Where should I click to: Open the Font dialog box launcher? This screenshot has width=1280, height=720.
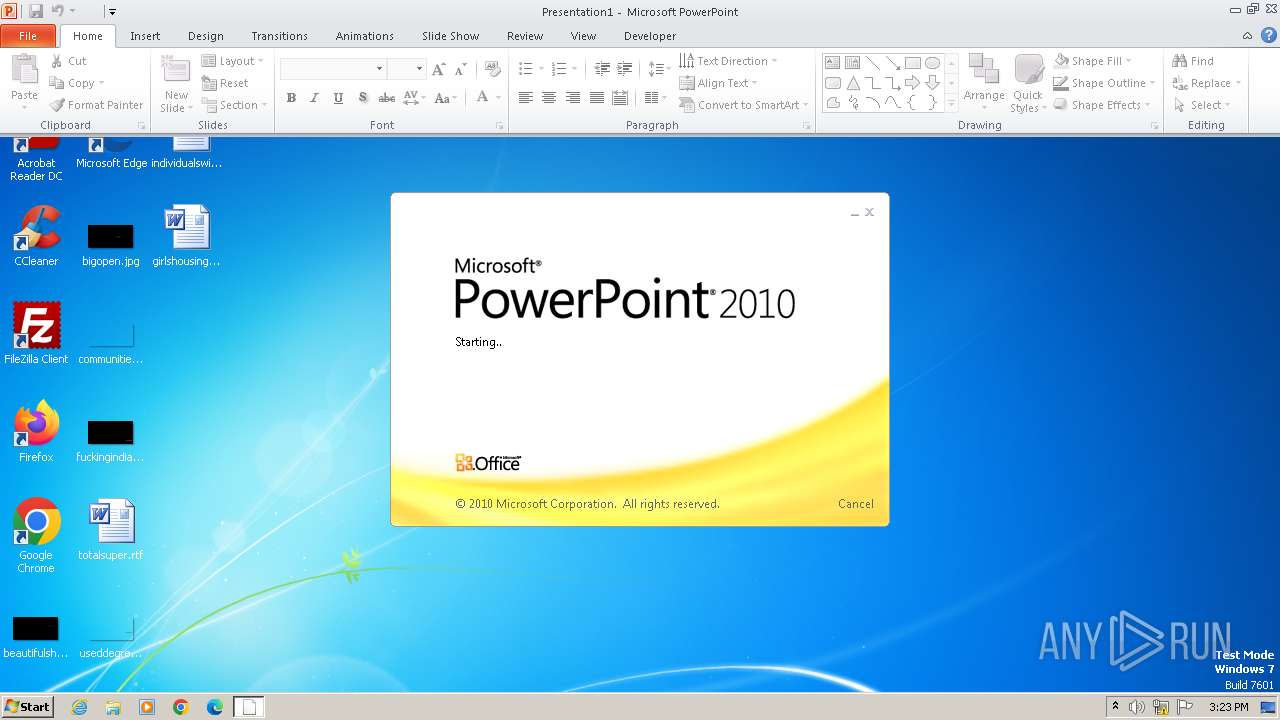click(x=499, y=126)
